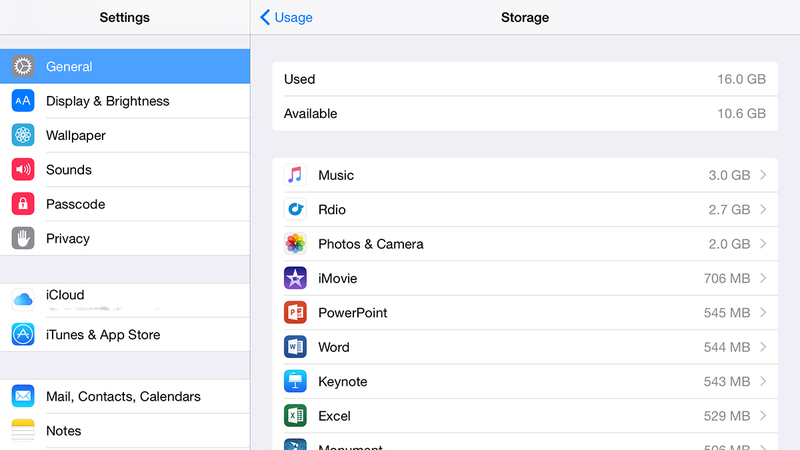The width and height of the screenshot is (800, 450).
Task: Open Passcode settings
Action: [x=125, y=204]
